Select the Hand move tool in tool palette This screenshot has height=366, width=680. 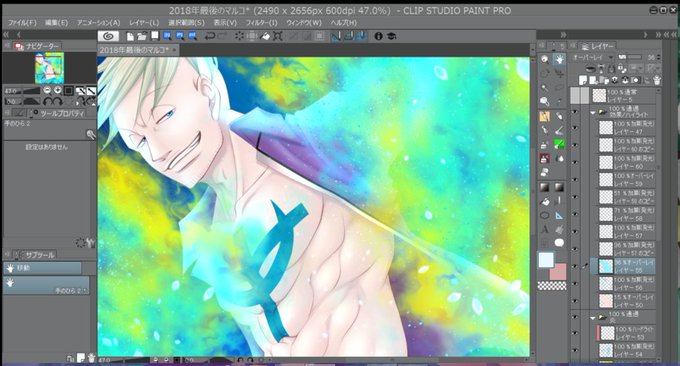[x=559, y=60]
